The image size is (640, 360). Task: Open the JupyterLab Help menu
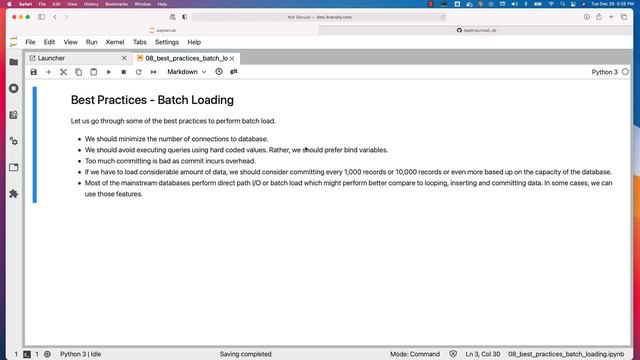[194, 42]
